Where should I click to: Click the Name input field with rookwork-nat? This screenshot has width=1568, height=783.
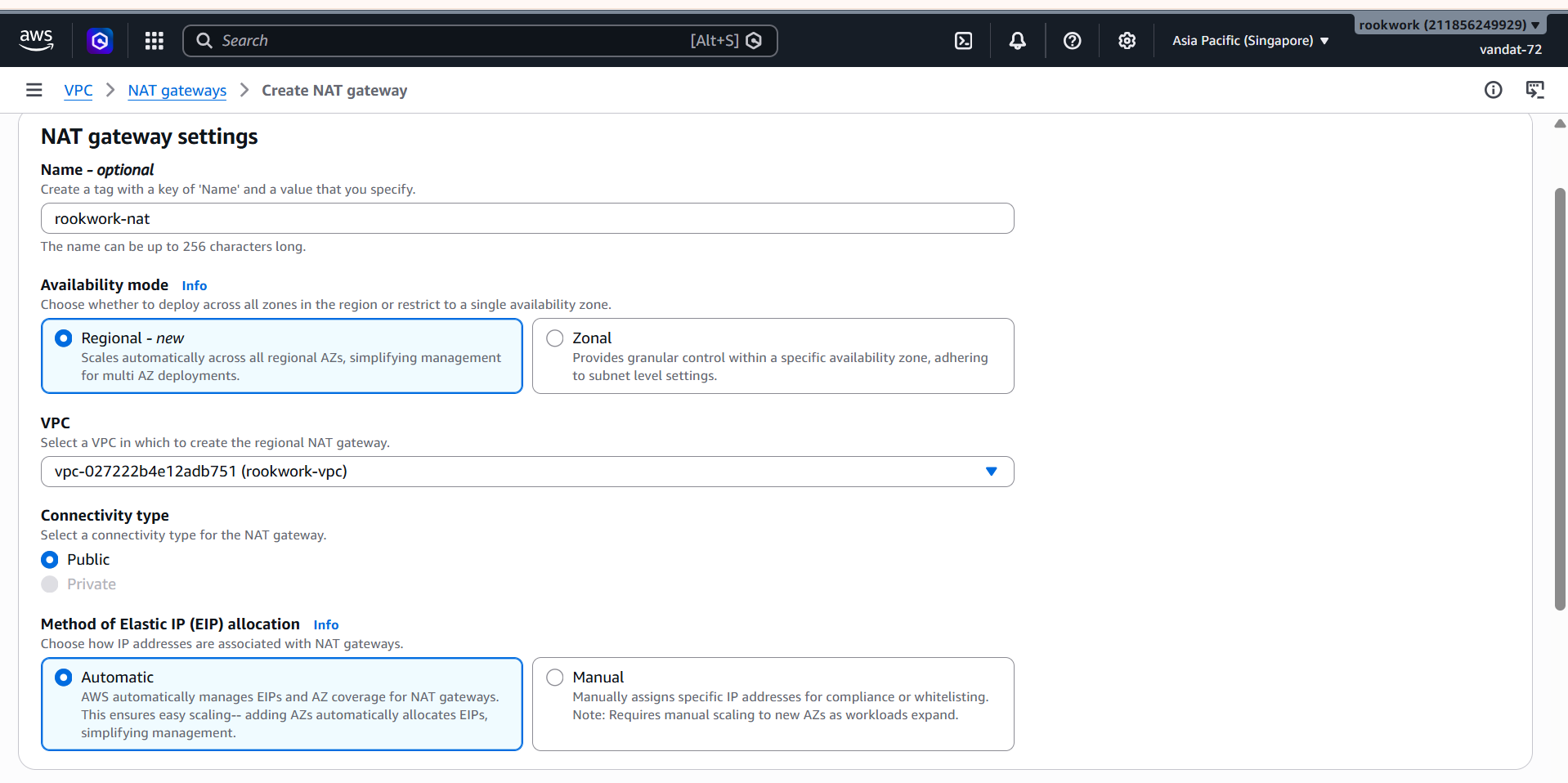pos(527,218)
